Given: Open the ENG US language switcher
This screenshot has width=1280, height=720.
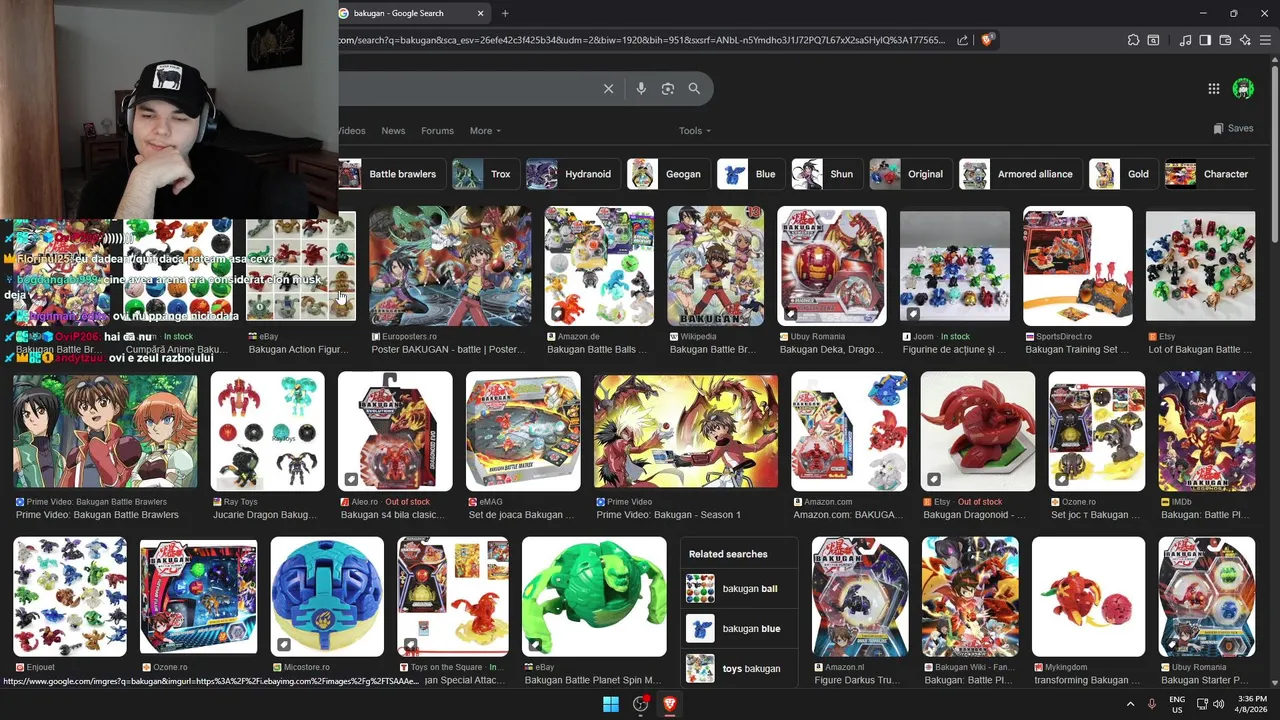Looking at the screenshot, I should pyautogui.click(x=1177, y=704).
